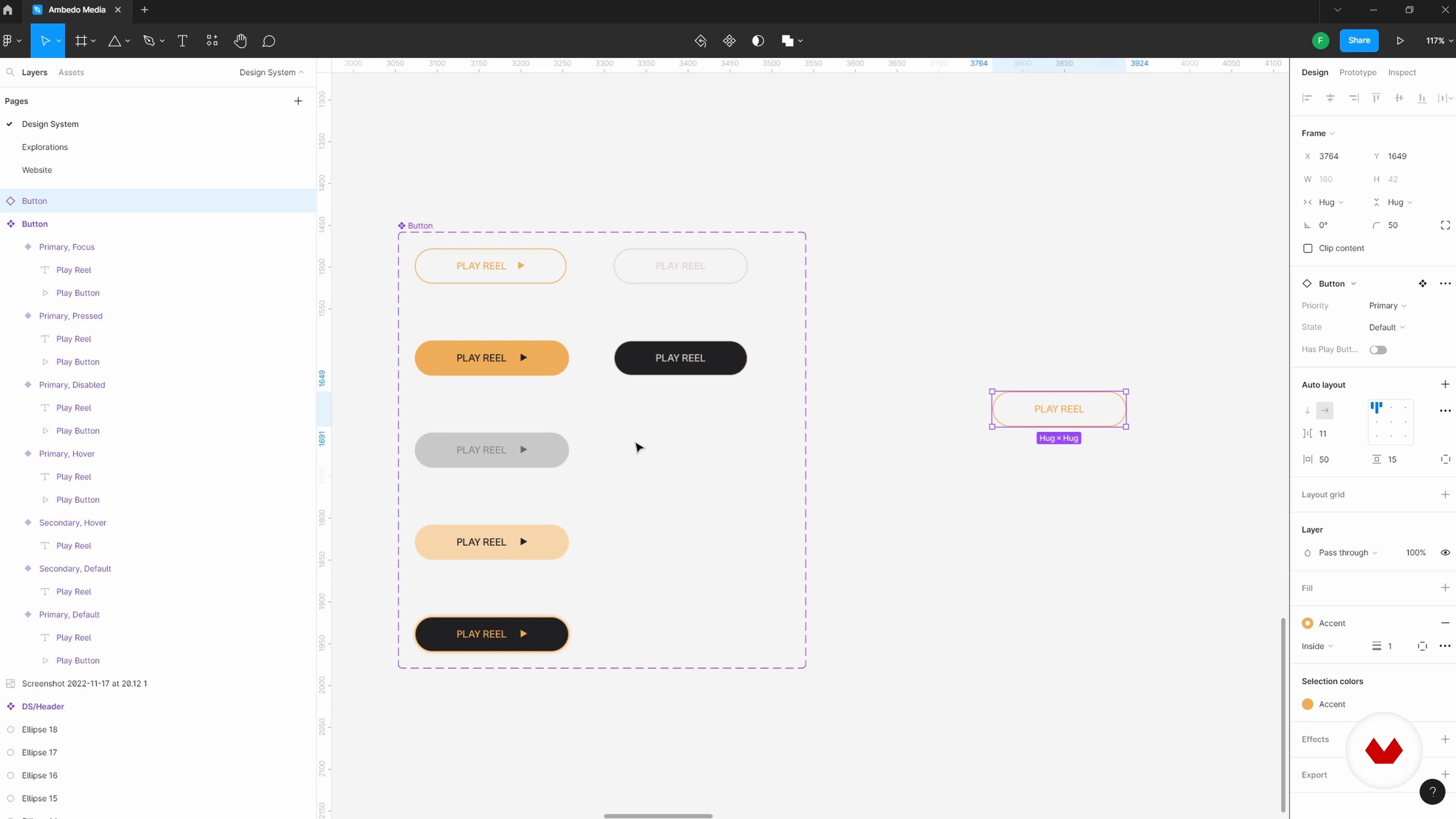Image resolution: width=1456 pixels, height=819 pixels.
Task: Select the Shape tool triangle icon
Action: [115, 41]
